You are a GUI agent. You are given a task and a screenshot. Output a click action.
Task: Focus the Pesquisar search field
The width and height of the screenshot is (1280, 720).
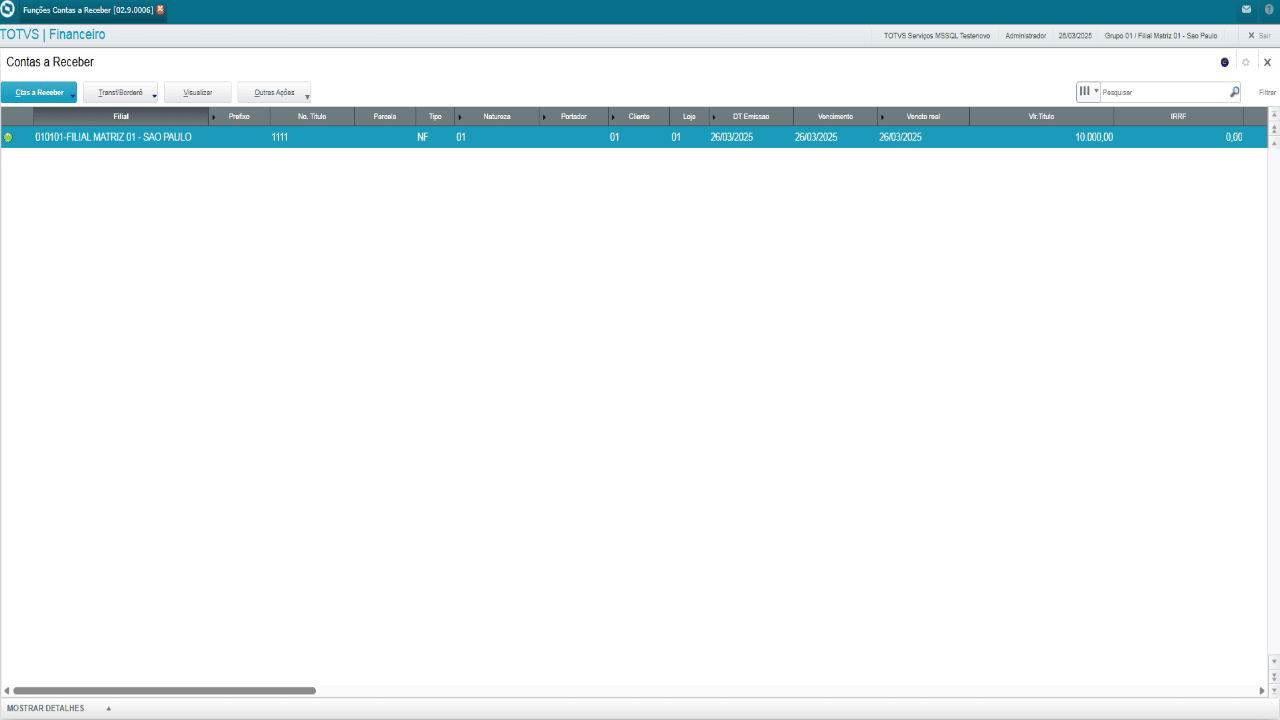coord(1164,92)
